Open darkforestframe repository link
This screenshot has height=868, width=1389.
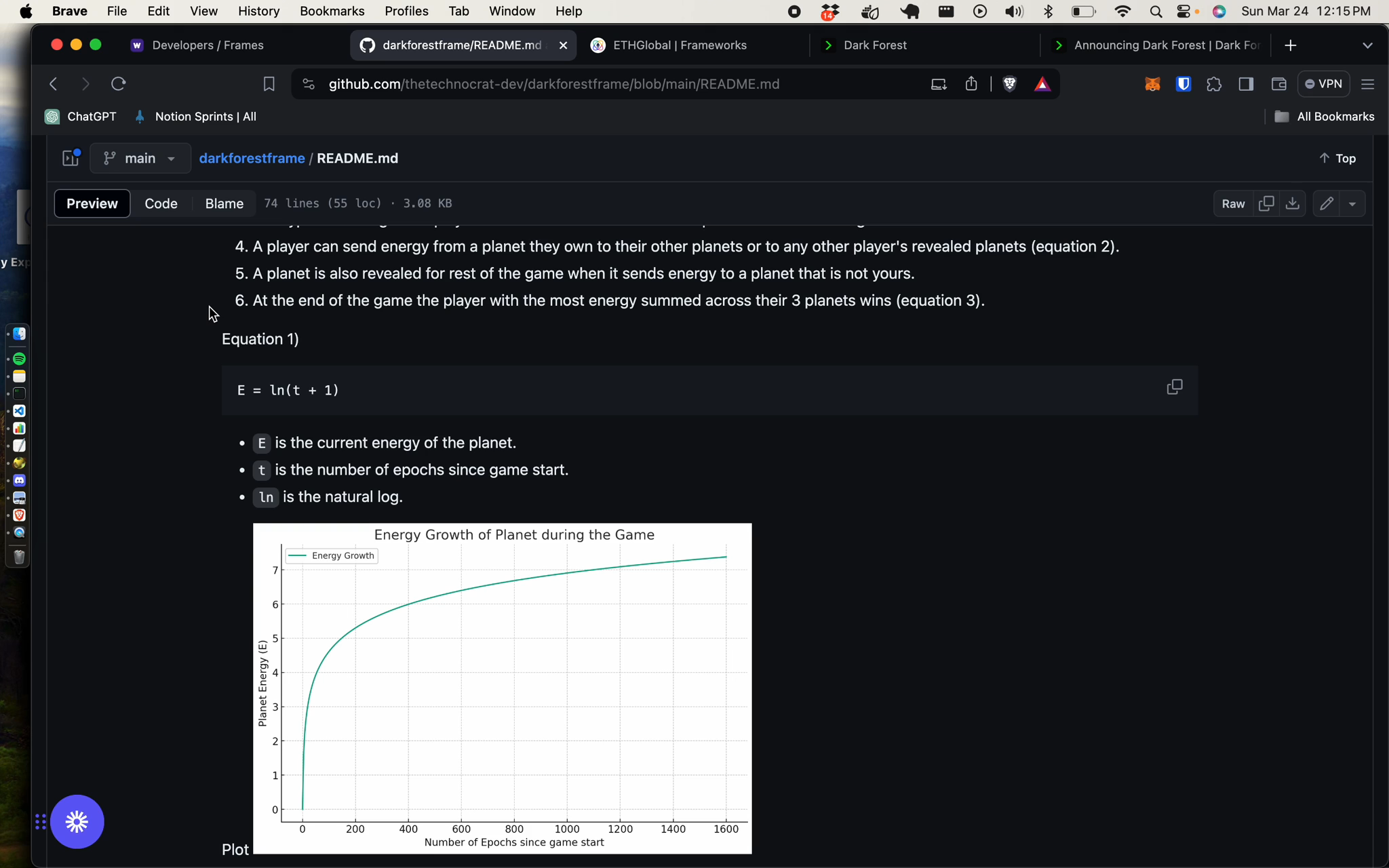(x=252, y=158)
